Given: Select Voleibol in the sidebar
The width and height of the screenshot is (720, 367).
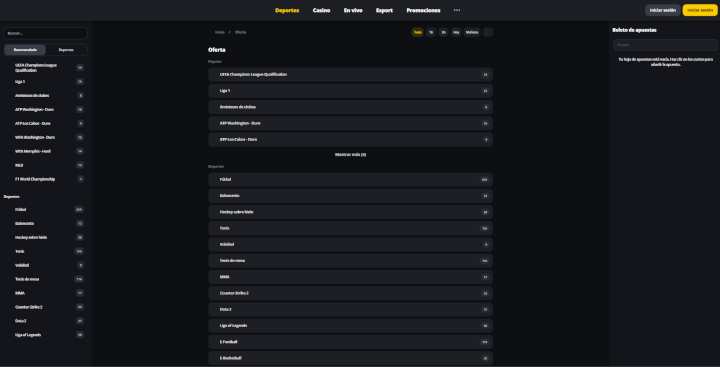Looking at the screenshot, I should pyautogui.click(x=45, y=265).
